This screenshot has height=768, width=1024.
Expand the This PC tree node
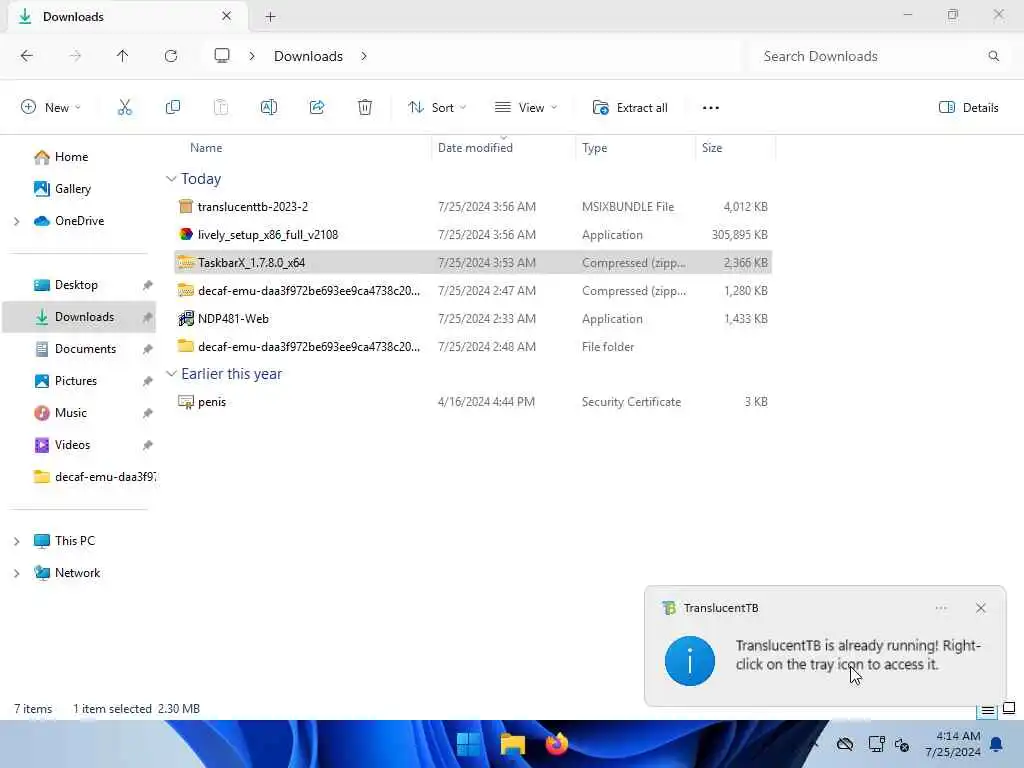(17, 541)
